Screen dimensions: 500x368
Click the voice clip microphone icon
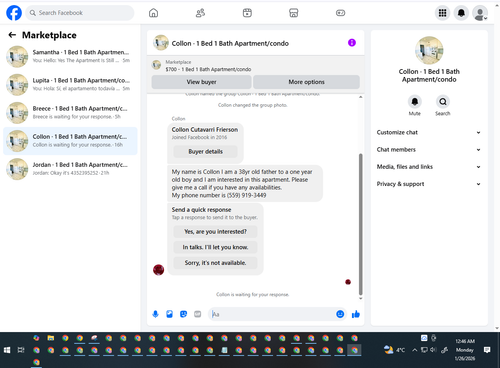click(155, 314)
